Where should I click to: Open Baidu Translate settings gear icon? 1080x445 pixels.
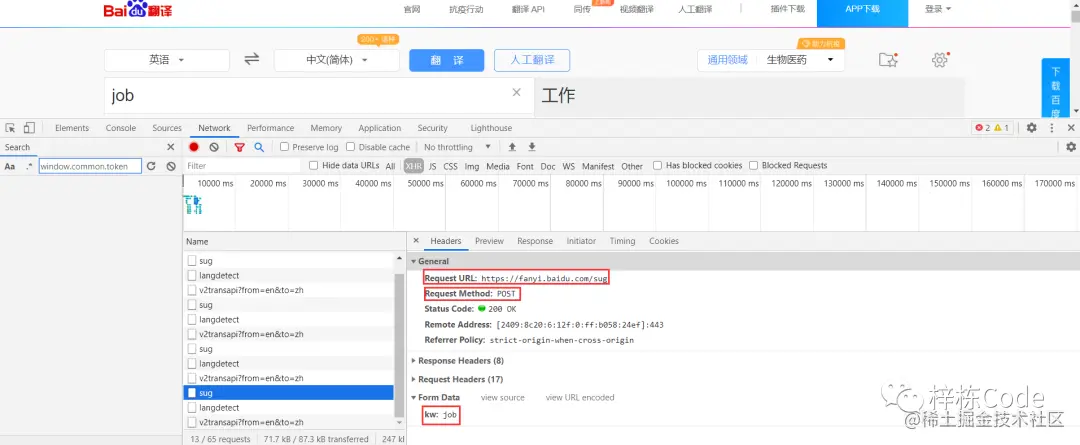tap(939, 60)
